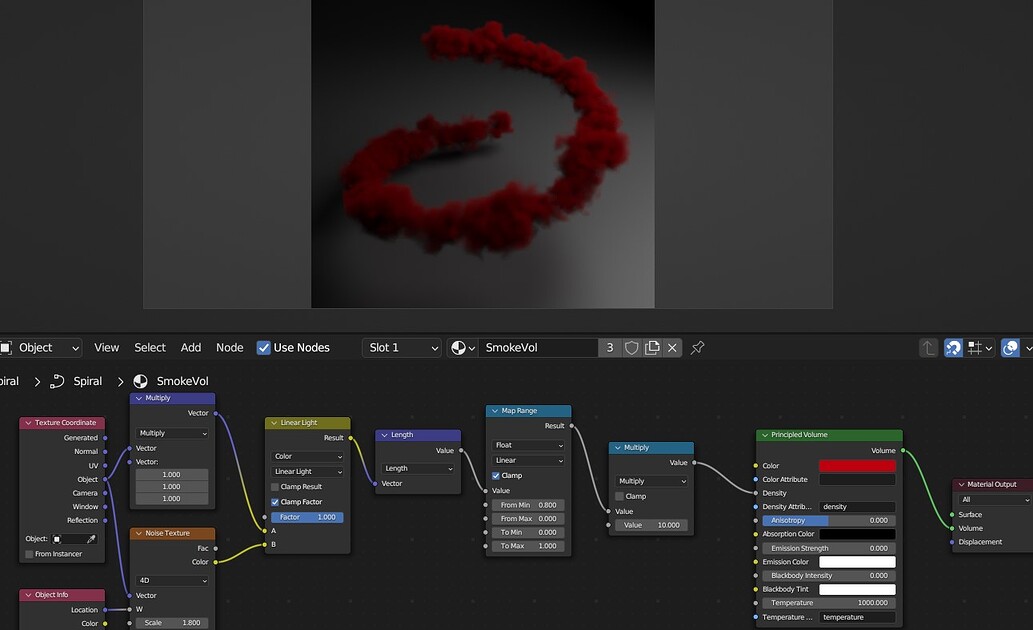Enable From Instancer checkbox
Viewport: 1033px width, 630px height.
click(29, 554)
